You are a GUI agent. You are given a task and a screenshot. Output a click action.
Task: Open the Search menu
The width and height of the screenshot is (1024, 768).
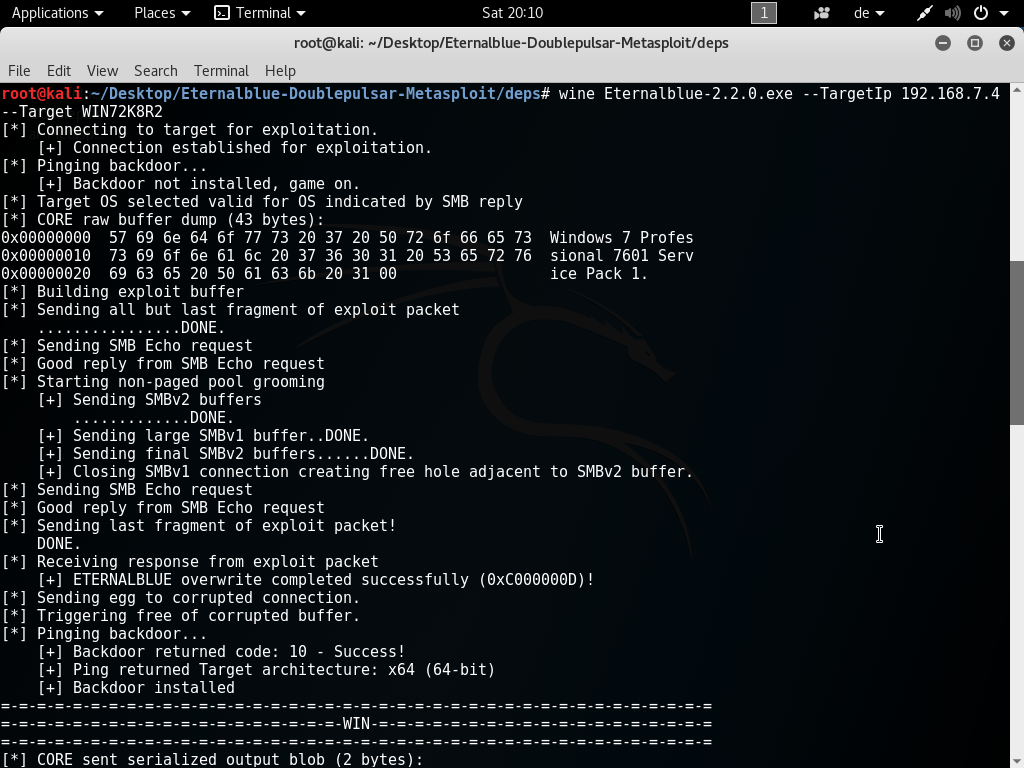(155, 71)
